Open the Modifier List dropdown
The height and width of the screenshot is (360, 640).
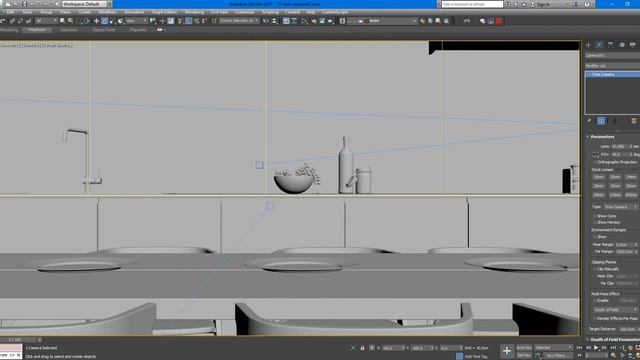click(612, 66)
